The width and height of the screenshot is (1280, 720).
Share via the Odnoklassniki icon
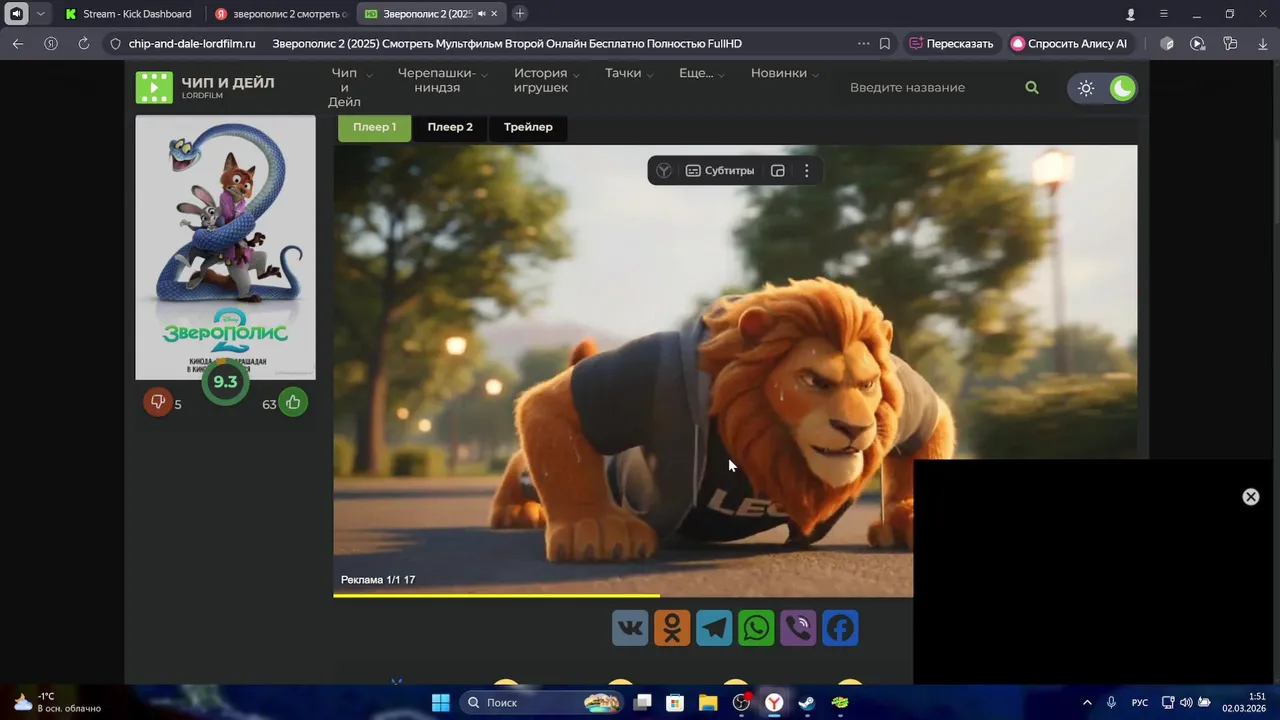click(672, 628)
